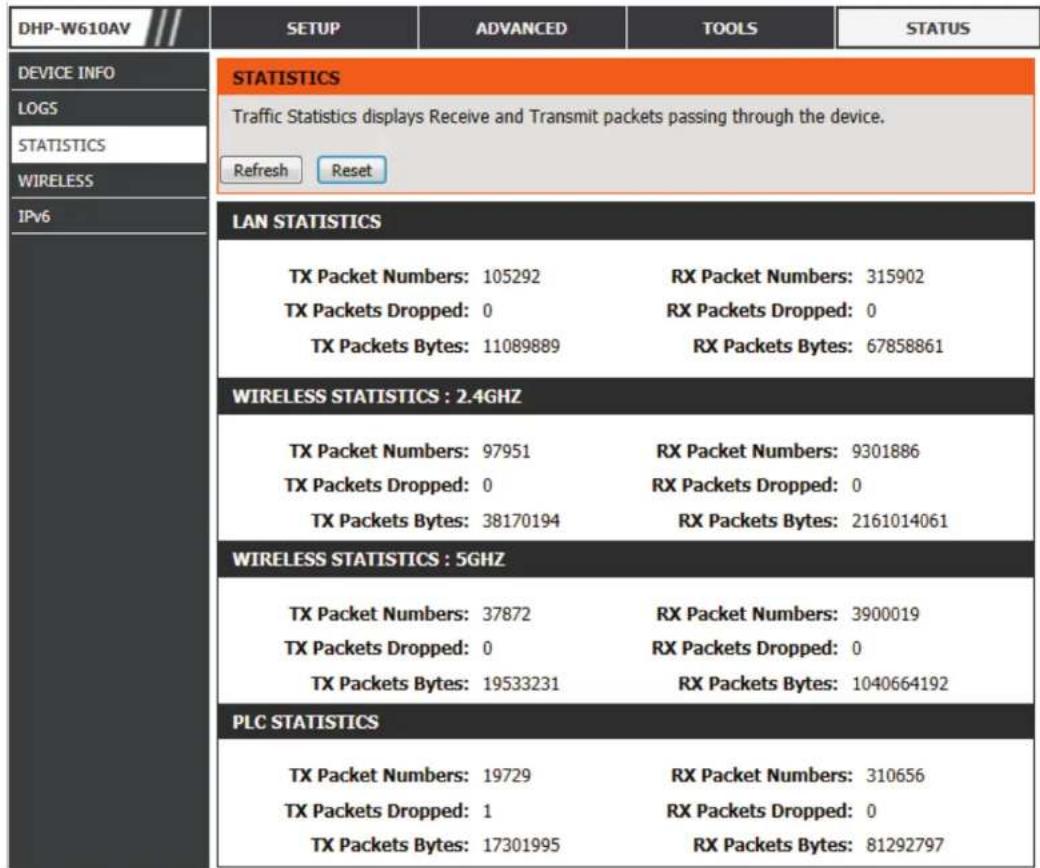
Task: Open DEVICE INFO in the sidebar
Action: (x=108, y=72)
